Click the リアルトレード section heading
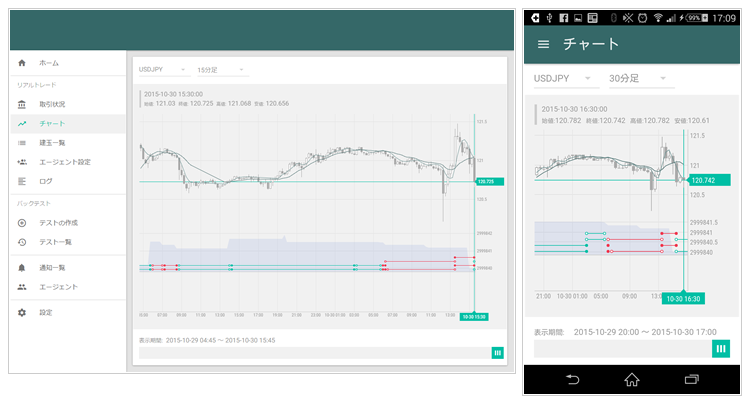Viewport: 750px width, 408px height. [36, 85]
